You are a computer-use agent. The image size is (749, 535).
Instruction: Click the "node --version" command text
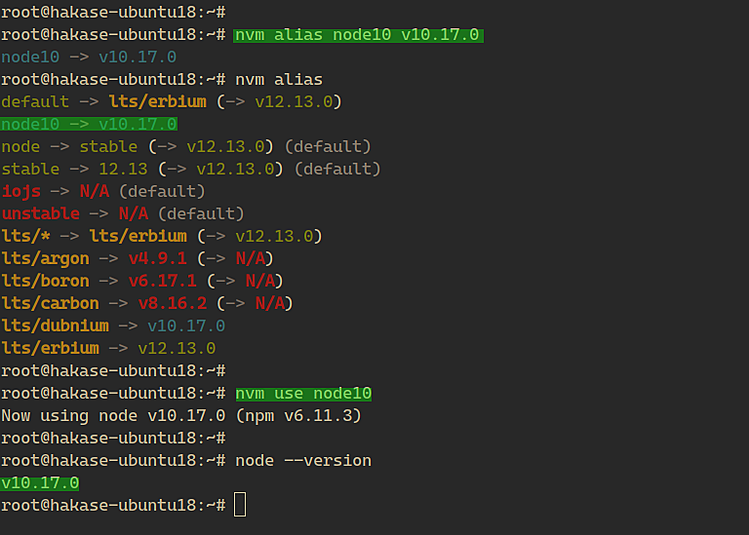303,461
